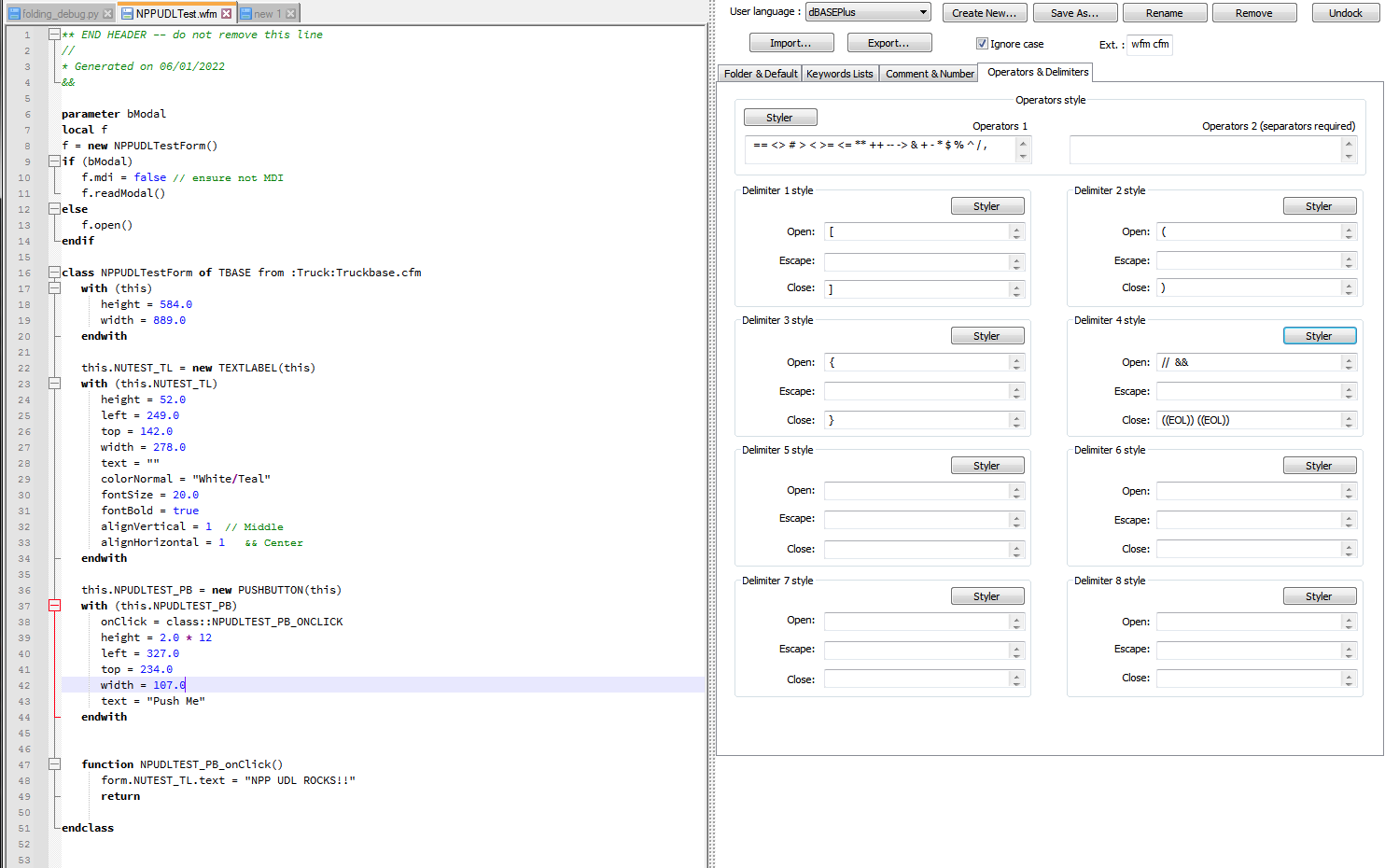Image resolution: width=1399 pixels, height=868 pixels.
Task: Open the Delimiter 6 style Styler
Action: click(1320, 466)
